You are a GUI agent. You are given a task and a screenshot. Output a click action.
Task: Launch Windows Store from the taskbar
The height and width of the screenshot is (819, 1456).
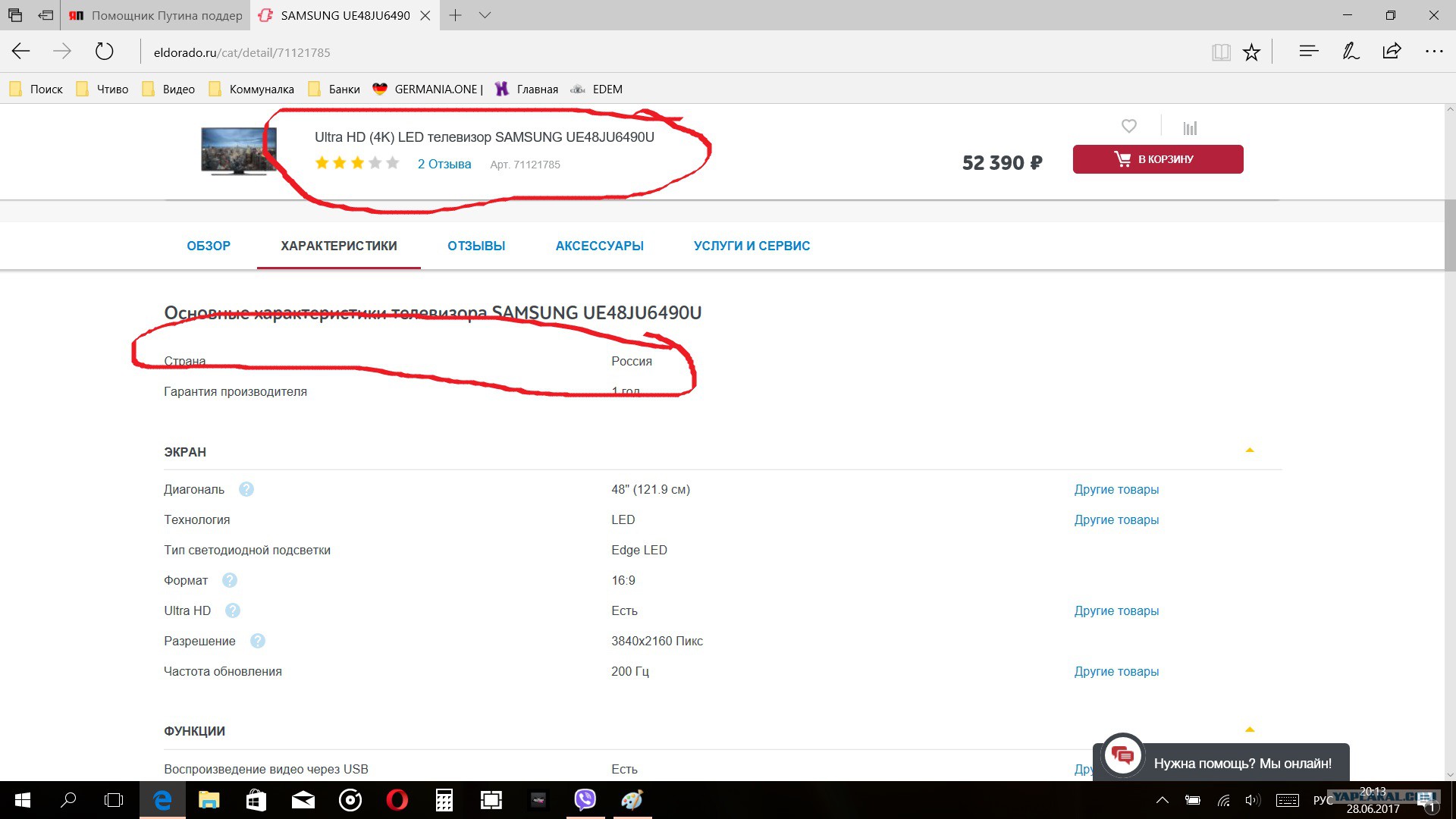tap(256, 800)
